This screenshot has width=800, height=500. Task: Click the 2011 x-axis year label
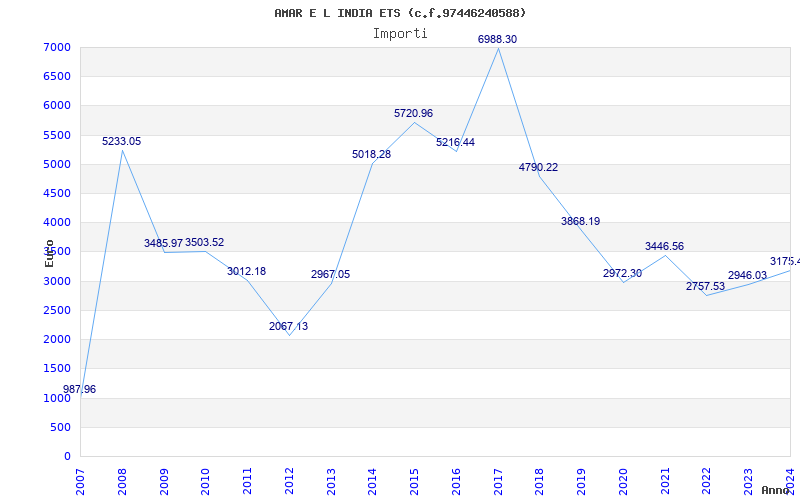[247, 482]
